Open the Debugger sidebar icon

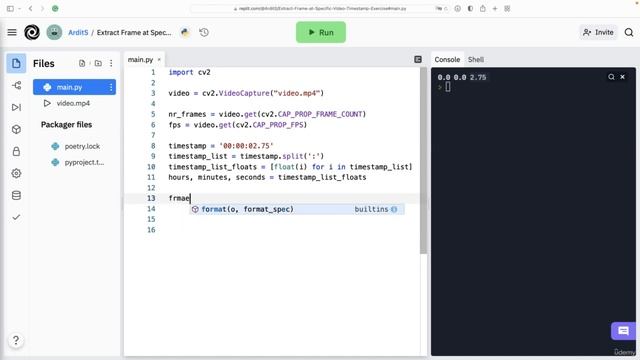point(16,107)
